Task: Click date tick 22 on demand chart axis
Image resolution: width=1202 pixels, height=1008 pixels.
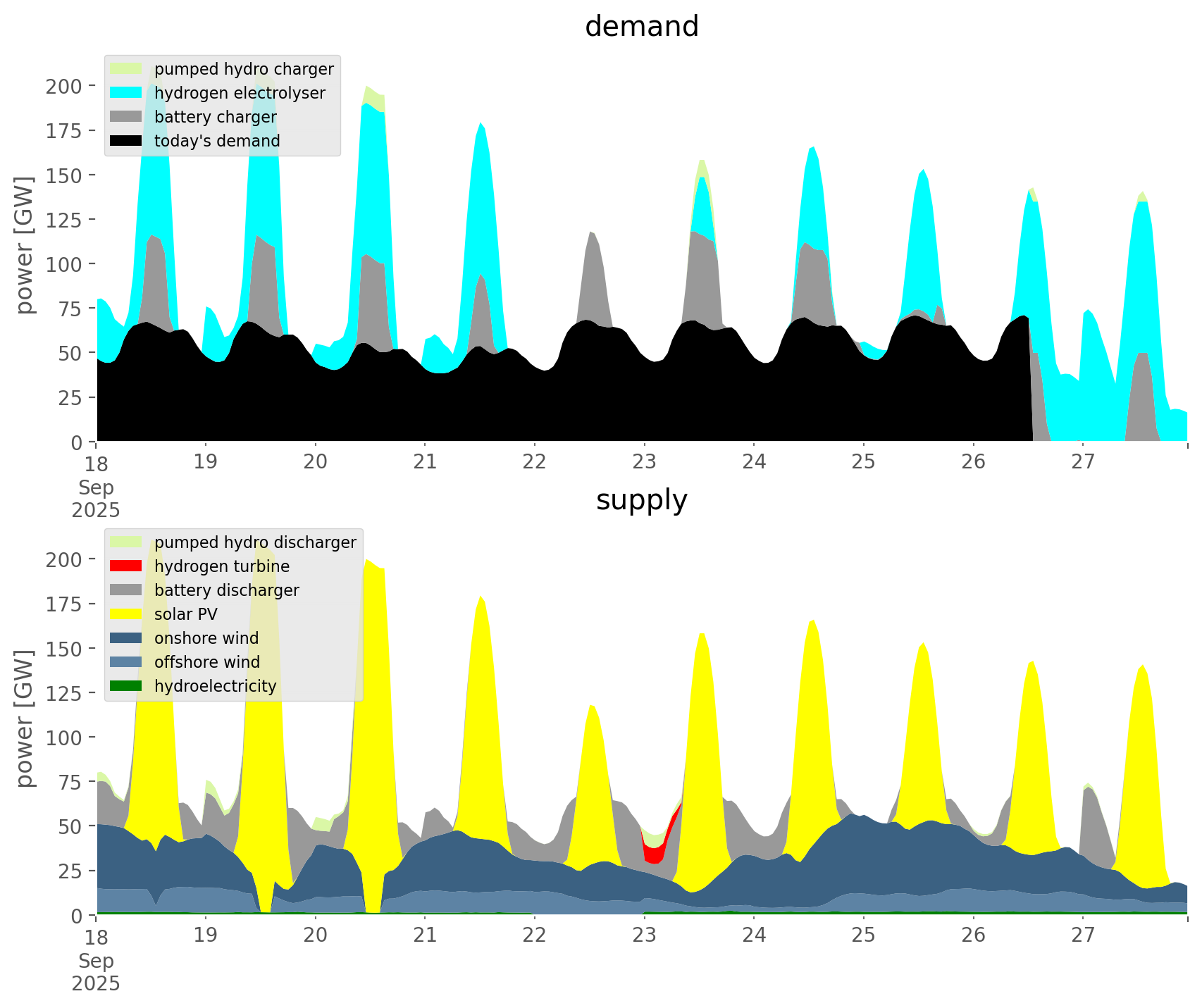Action: click(x=535, y=462)
